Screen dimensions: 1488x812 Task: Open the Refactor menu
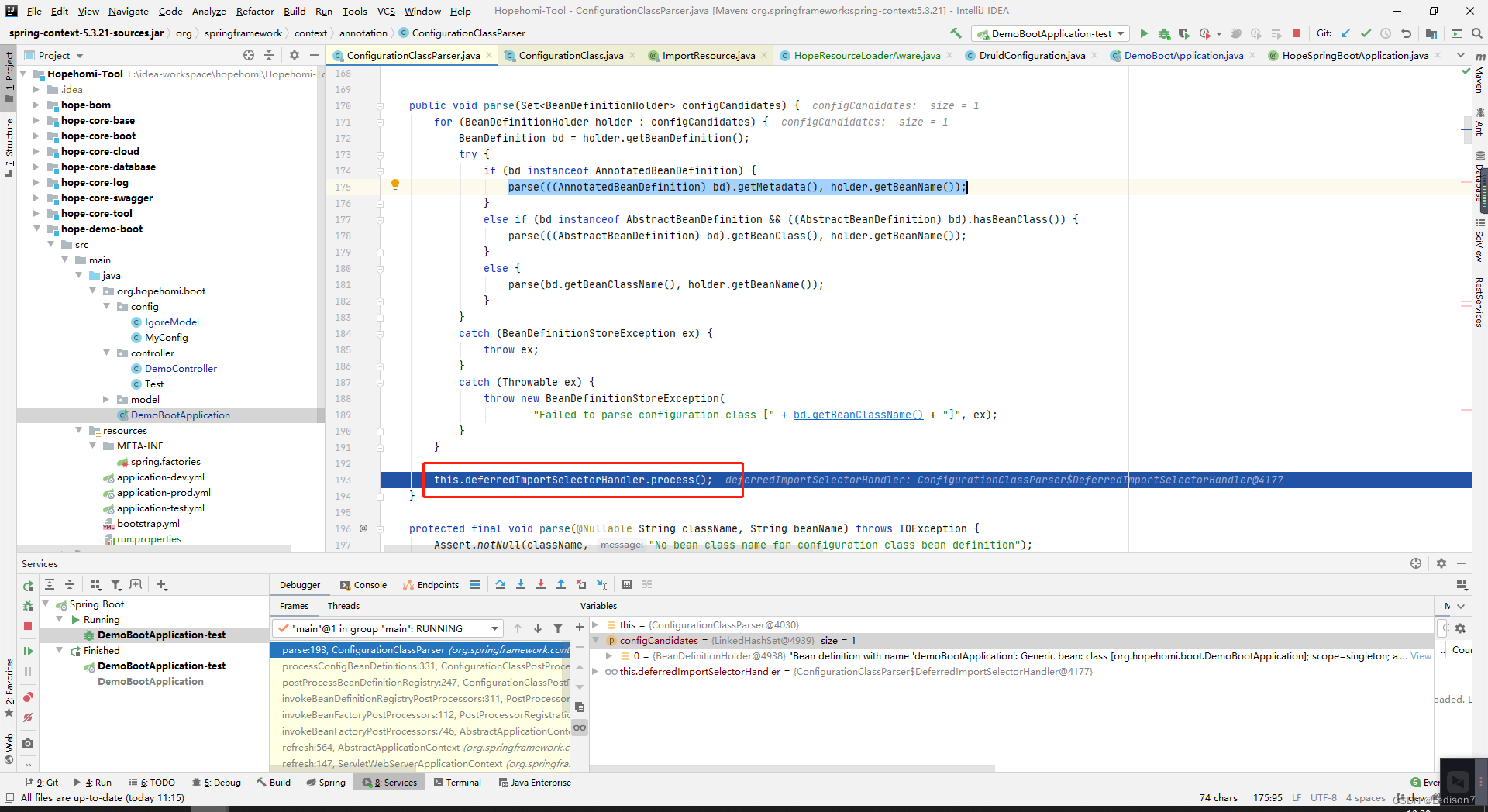click(x=255, y=11)
